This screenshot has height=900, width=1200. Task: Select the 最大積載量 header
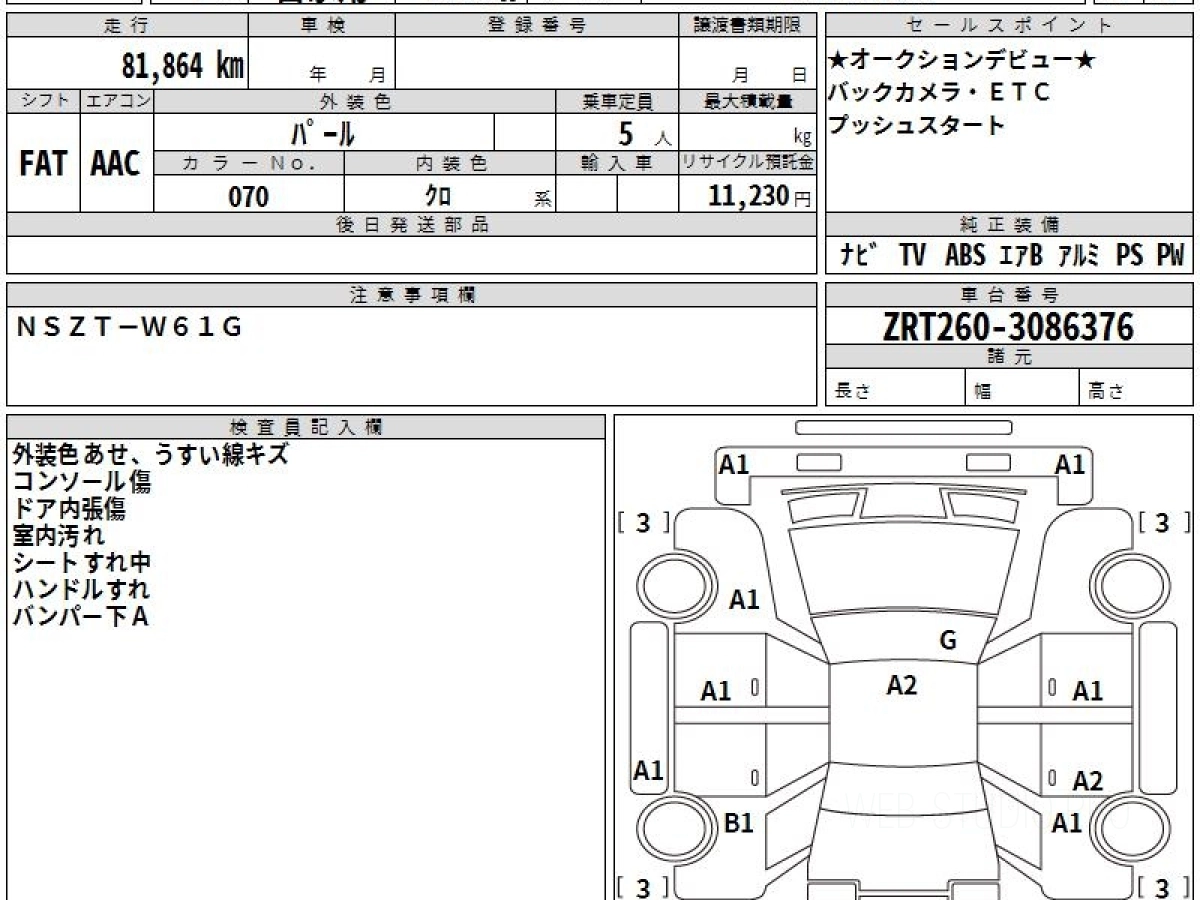pyautogui.click(x=747, y=101)
